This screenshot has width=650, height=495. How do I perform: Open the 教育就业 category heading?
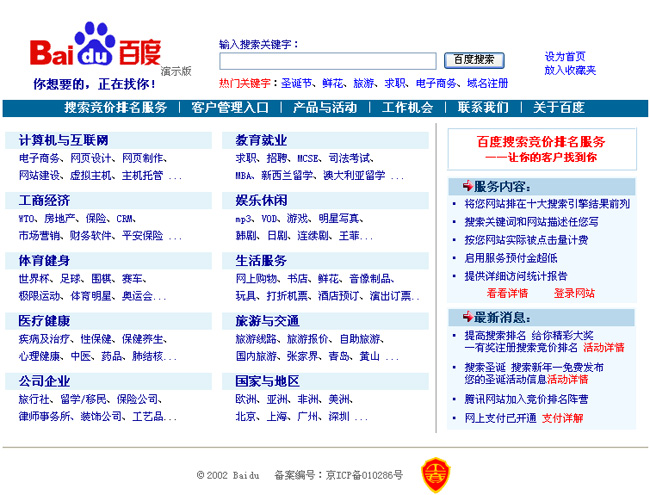[261, 140]
